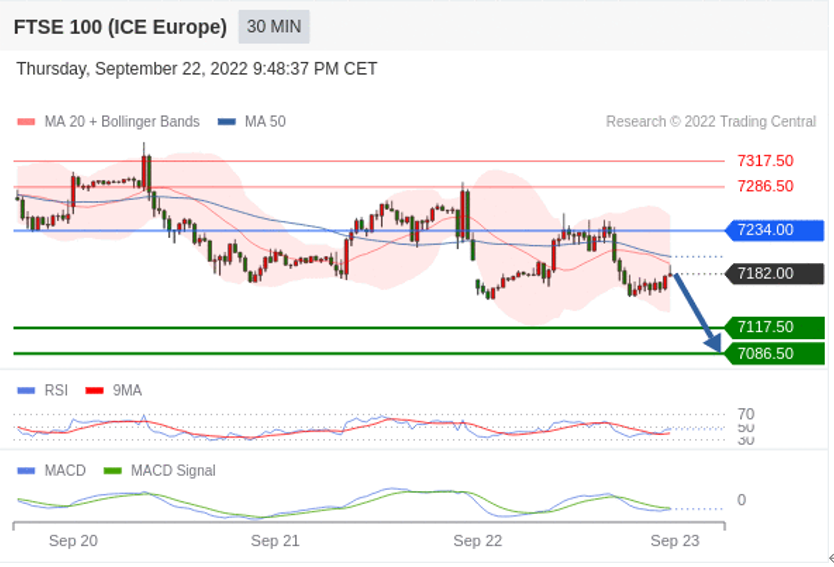Click the Sep 21 date axis label

(275, 541)
